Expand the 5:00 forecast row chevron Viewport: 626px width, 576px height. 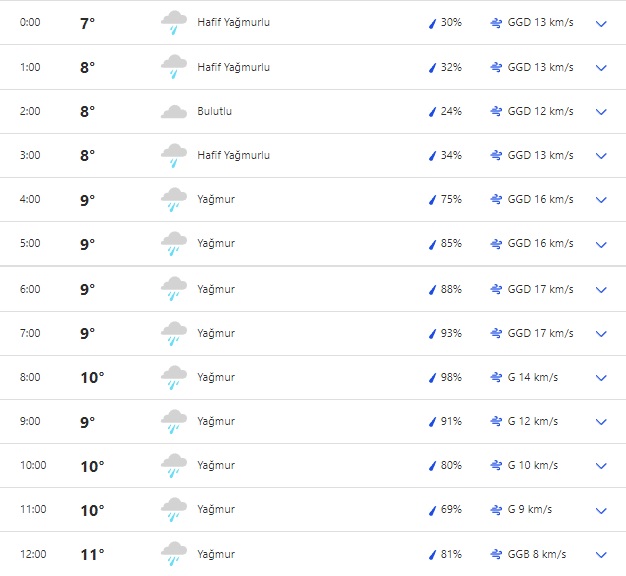[601, 244]
